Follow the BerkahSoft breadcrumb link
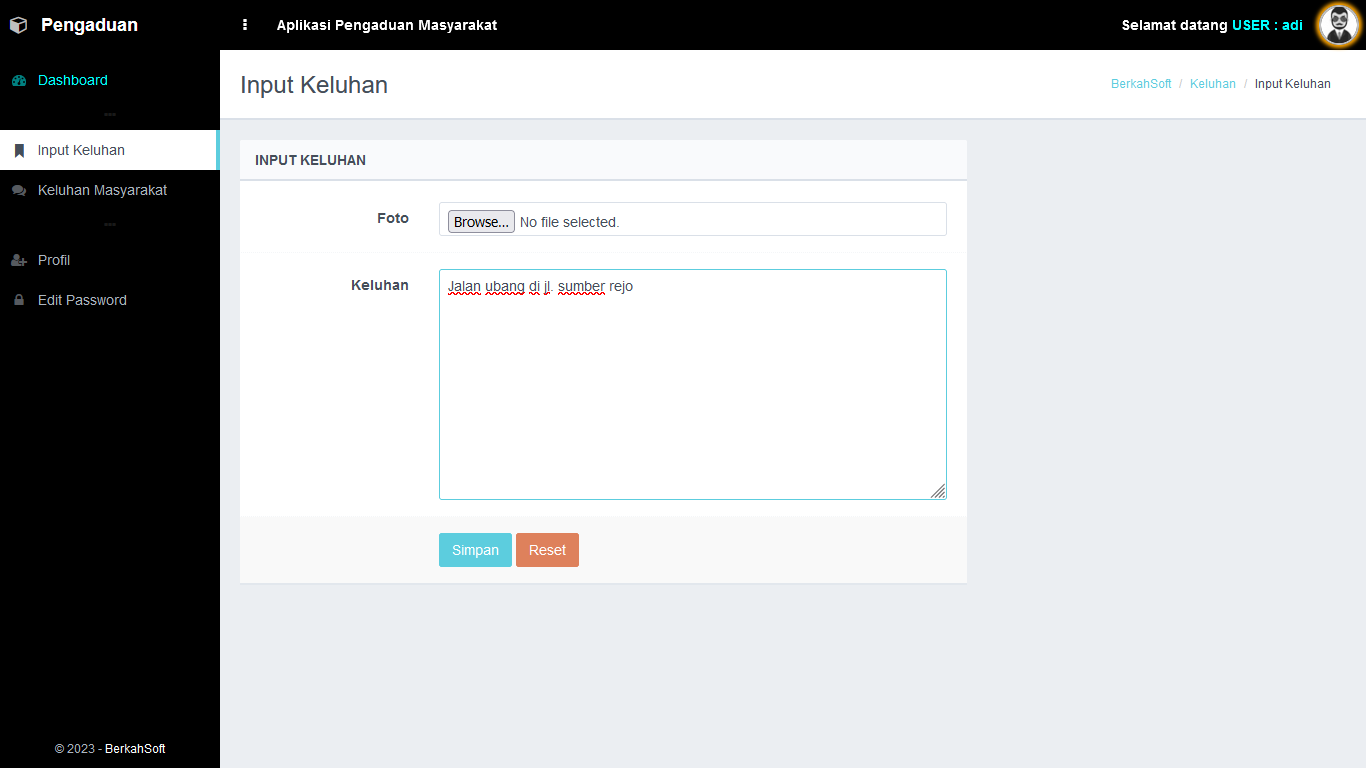The height and width of the screenshot is (768, 1366). click(x=1141, y=84)
